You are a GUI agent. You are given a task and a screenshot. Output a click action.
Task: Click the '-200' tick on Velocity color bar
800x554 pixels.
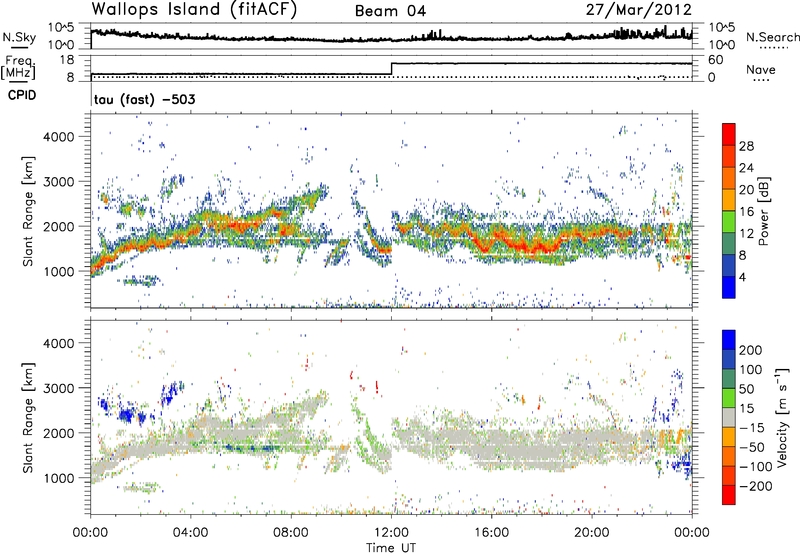[x=756, y=486]
